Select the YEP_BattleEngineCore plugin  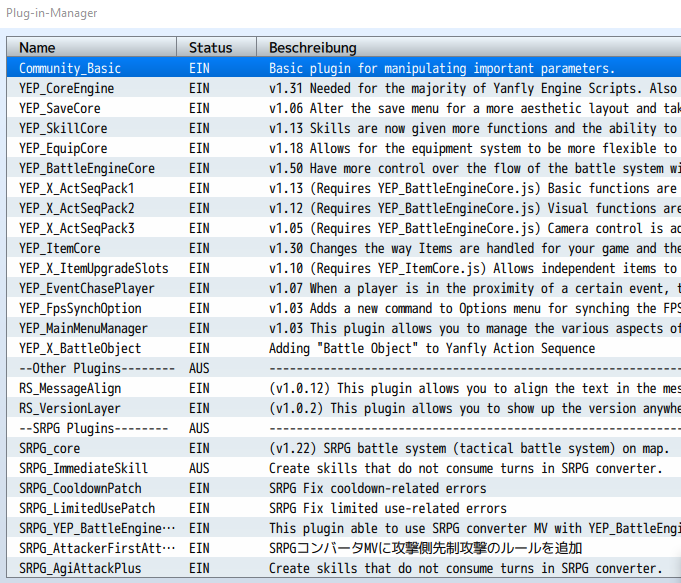pyautogui.click(x=344, y=168)
